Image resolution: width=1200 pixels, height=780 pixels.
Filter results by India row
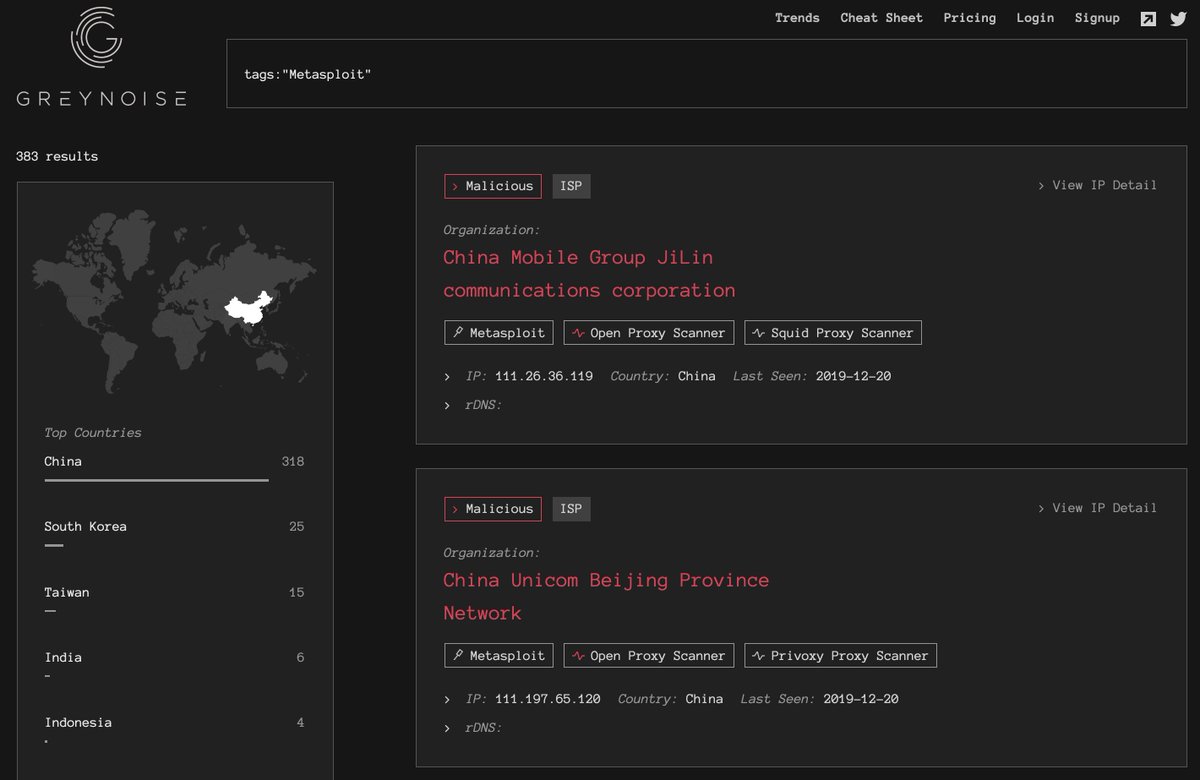(x=174, y=665)
